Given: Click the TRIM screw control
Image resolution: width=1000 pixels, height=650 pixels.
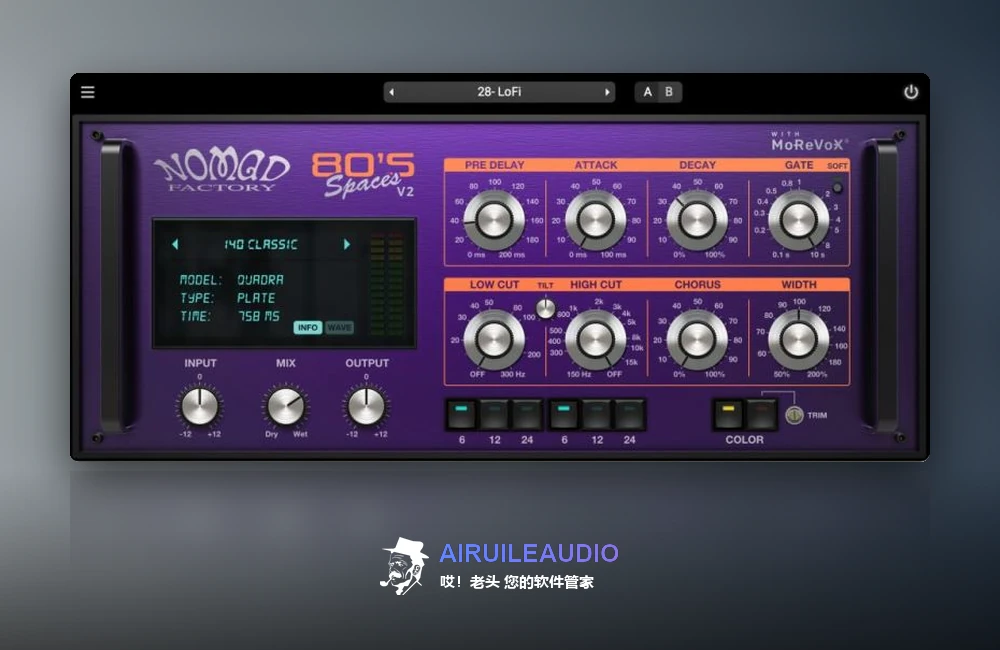Looking at the screenshot, I should pos(794,415).
